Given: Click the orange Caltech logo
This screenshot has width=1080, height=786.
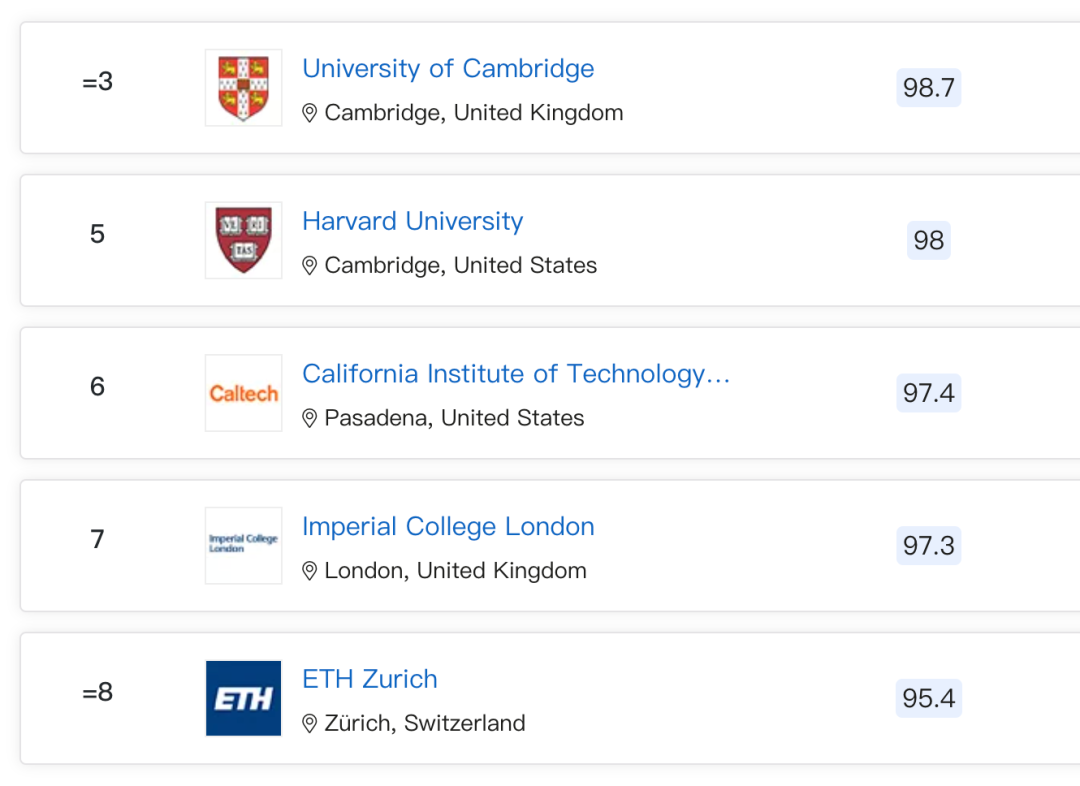Looking at the screenshot, I should click(243, 393).
